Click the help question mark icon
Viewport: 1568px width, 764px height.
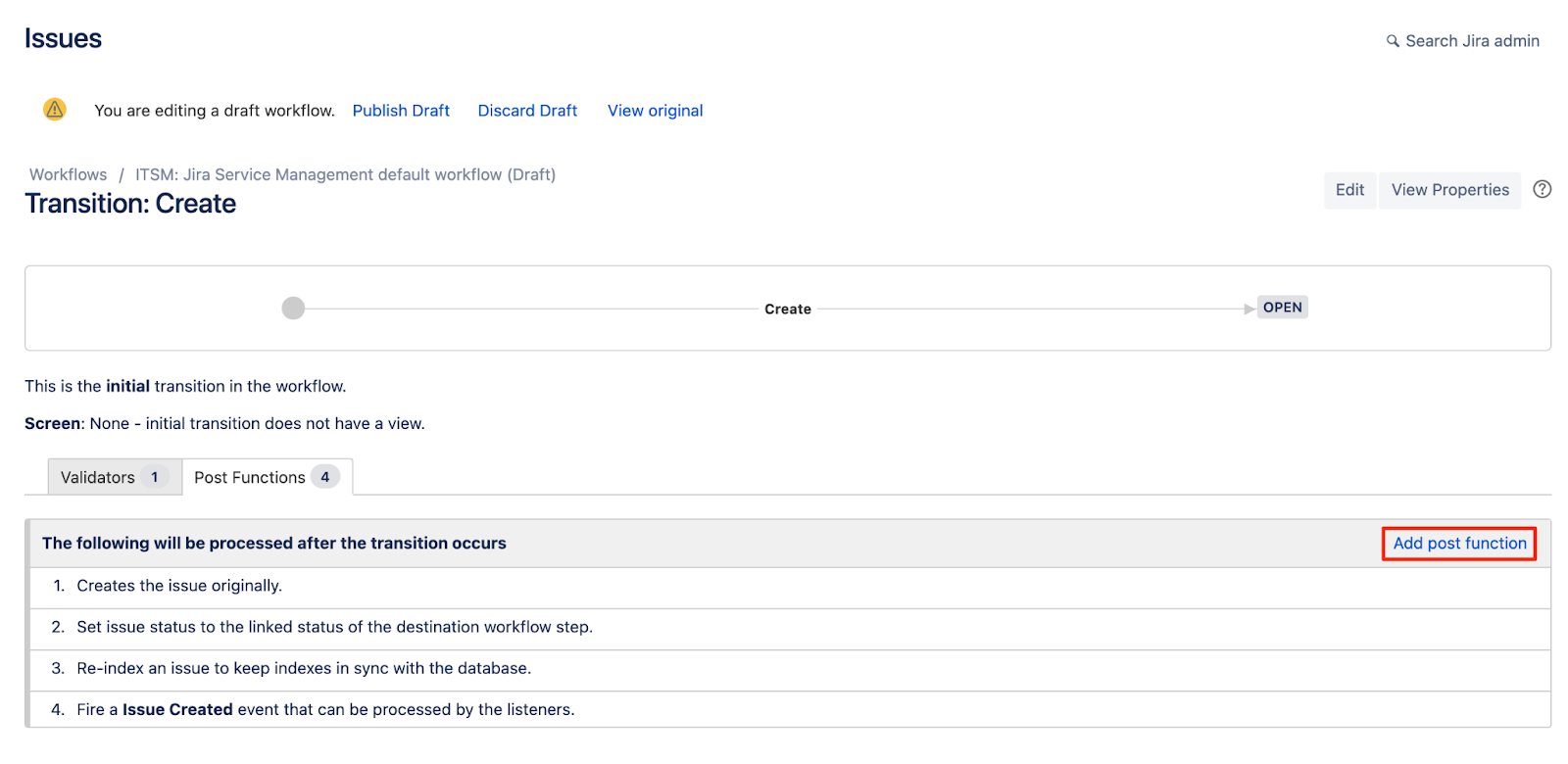click(x=1542, y=189)
